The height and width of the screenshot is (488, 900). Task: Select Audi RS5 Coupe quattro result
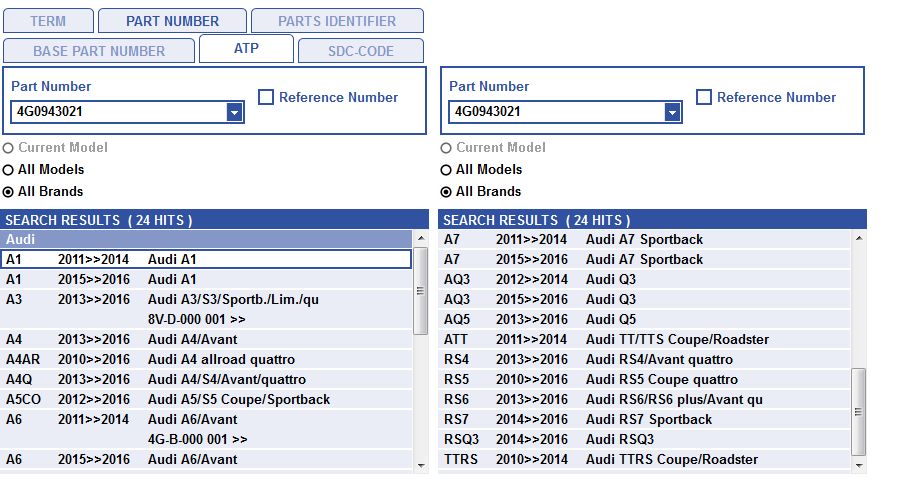click(644, 379)
